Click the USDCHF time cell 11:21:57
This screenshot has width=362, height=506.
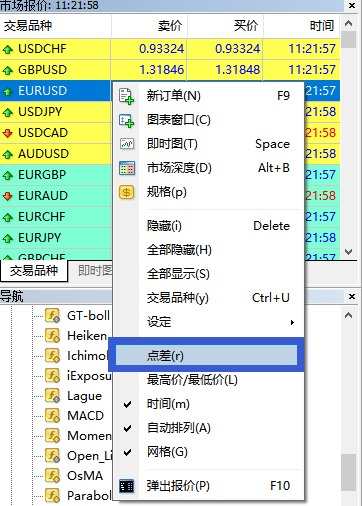click(x=312, y=49)
